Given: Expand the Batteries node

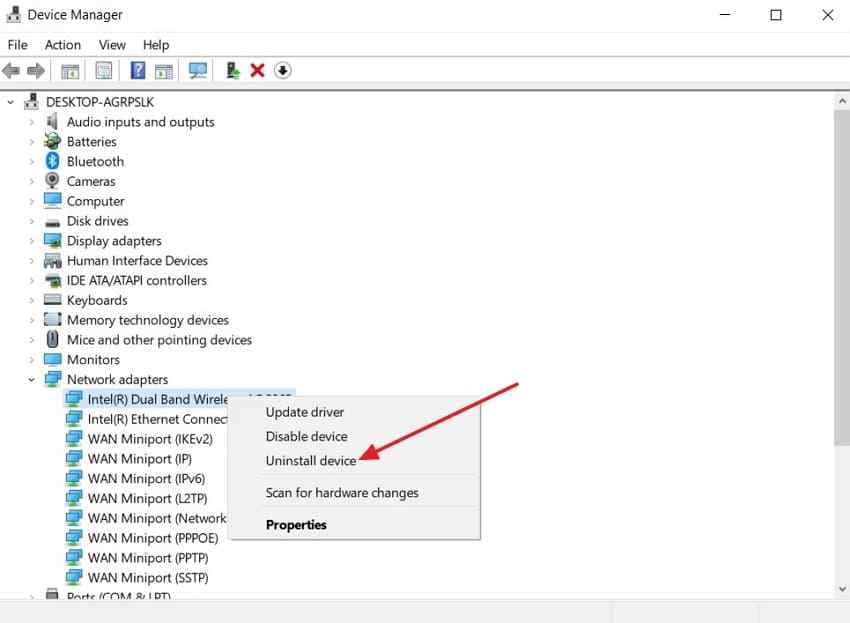Looking at the screenshot, I should [x=31, y=142].
